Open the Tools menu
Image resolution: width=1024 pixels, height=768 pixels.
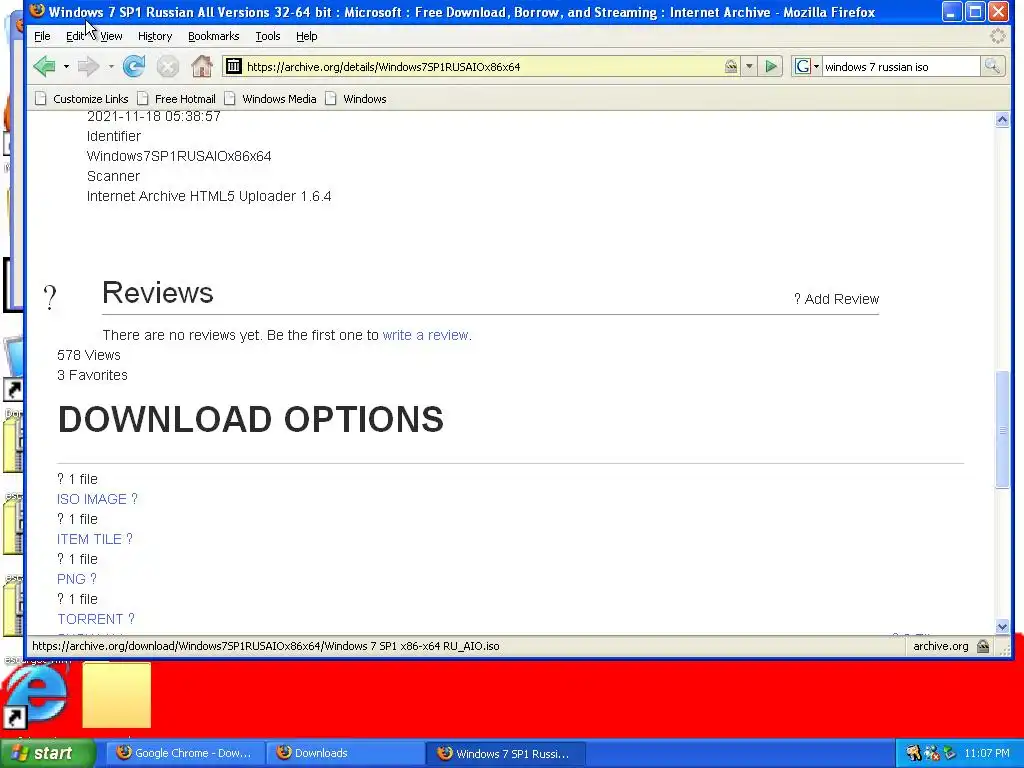pos(268,36)
